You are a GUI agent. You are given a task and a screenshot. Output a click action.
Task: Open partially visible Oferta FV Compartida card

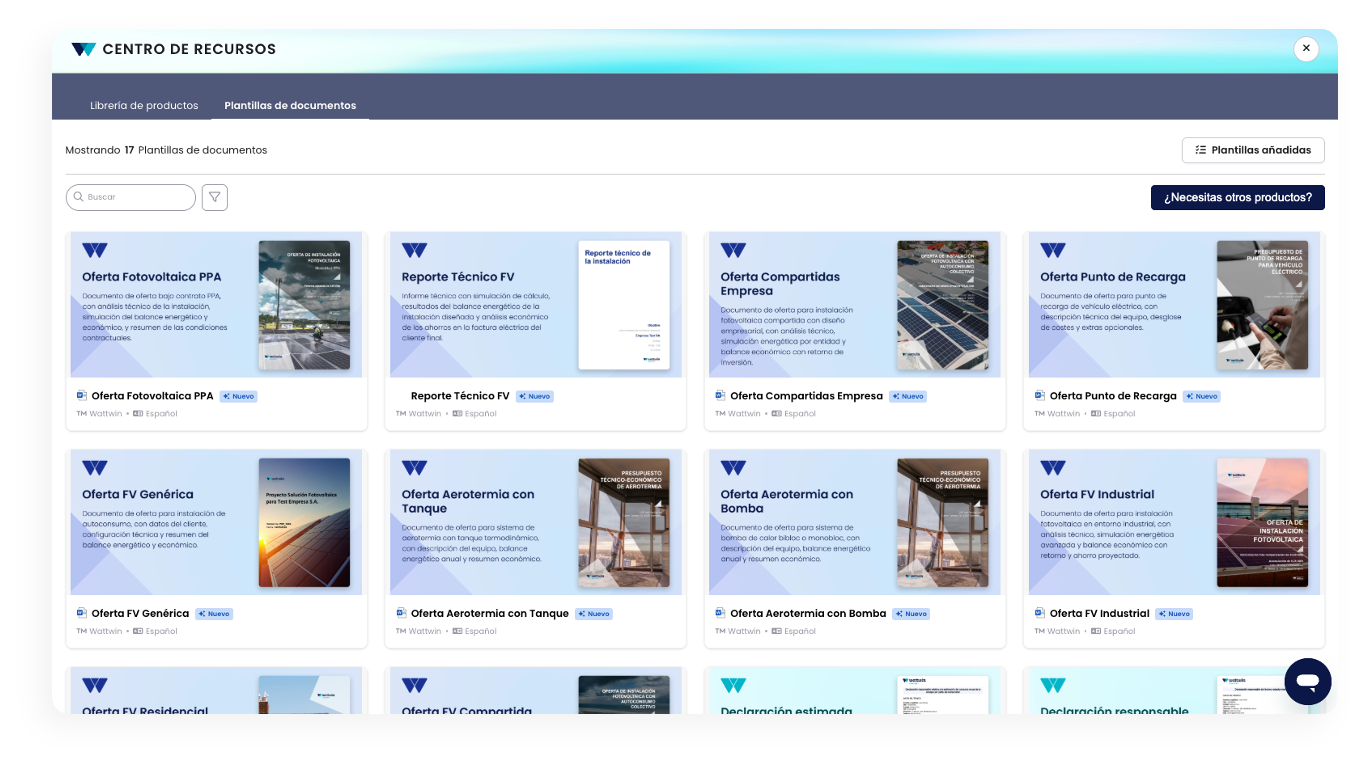click(x=536, y=690)
